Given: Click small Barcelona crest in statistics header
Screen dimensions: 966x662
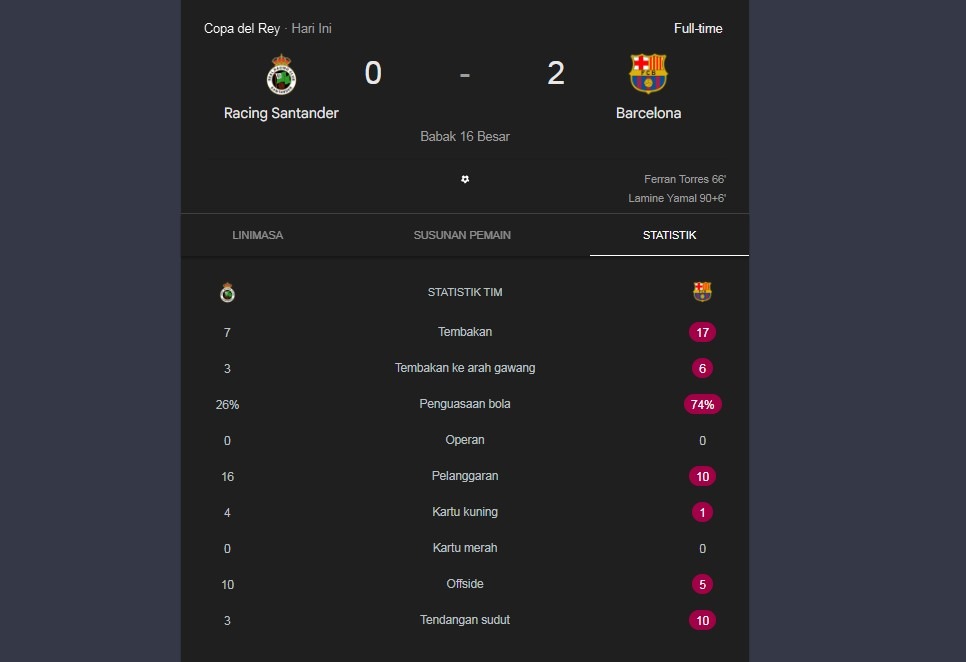Looking at the screenshot, I should (x=702, y=292).
